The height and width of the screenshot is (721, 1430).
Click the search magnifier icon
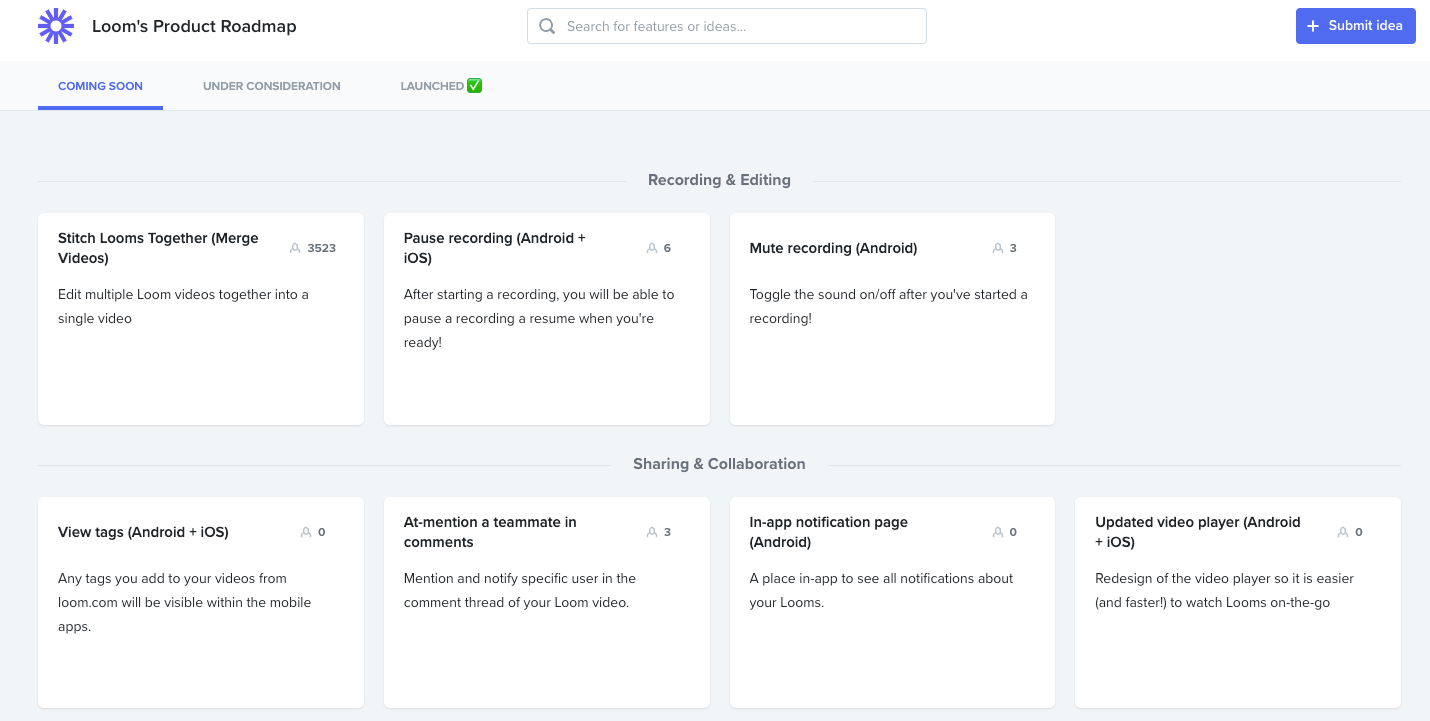tap(547, 27)
